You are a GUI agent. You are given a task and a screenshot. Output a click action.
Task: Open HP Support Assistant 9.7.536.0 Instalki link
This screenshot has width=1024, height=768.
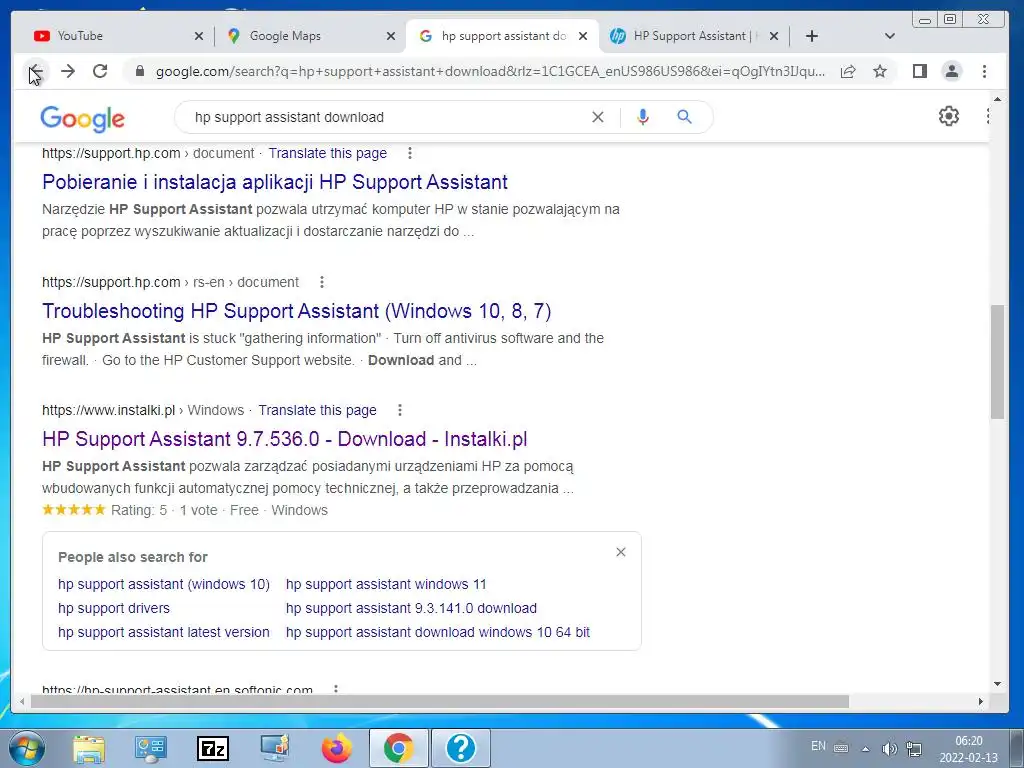[284, 439]
